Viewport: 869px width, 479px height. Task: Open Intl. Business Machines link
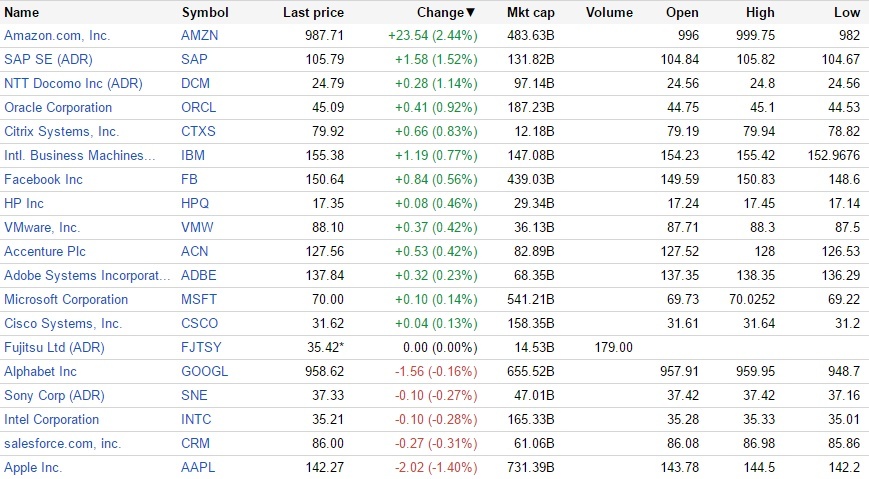(80, 156)
